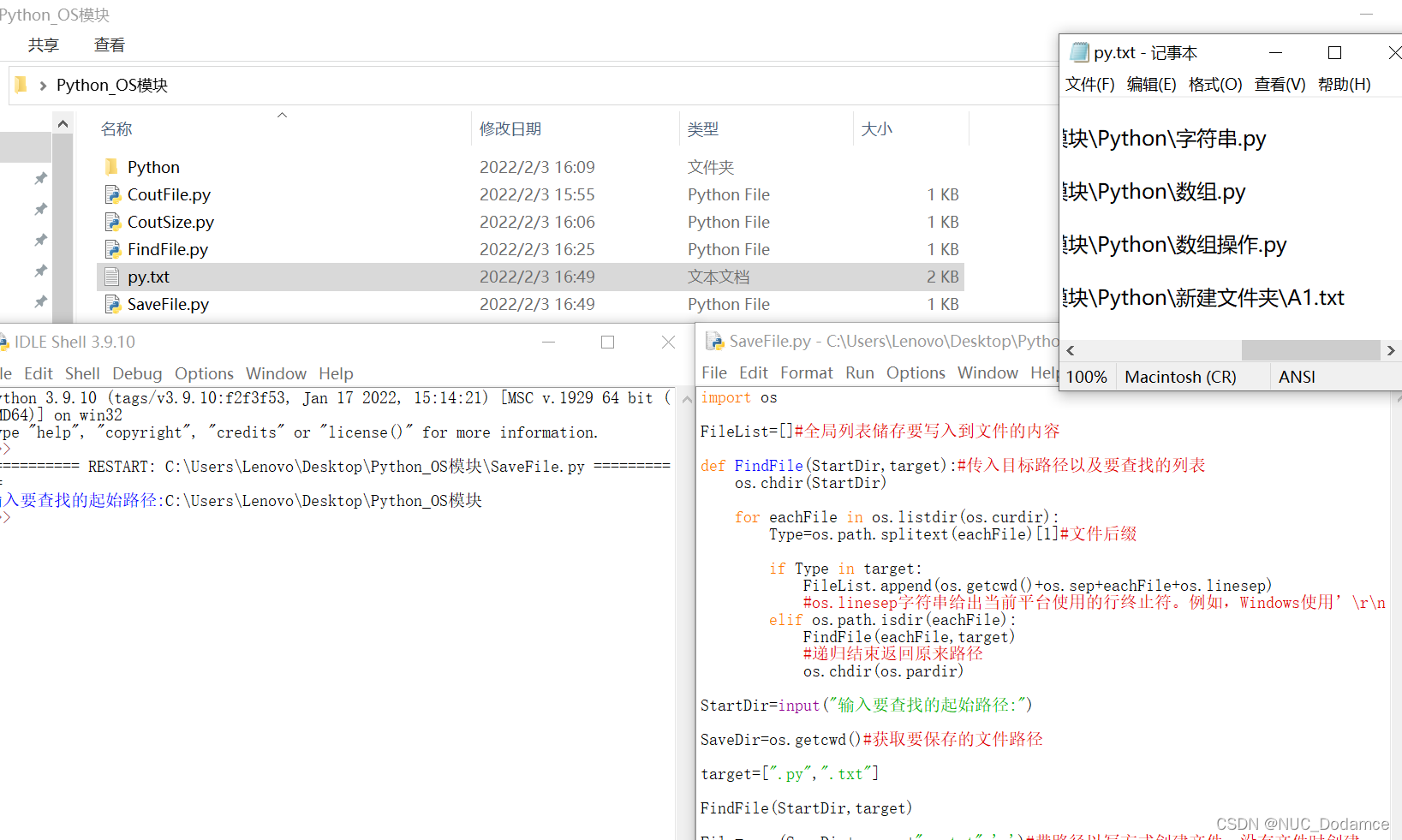Open Notepad 编辑(E) menu
Image resolution: width=1402 pixels, height=840 pixels.
coord(1152,84)
